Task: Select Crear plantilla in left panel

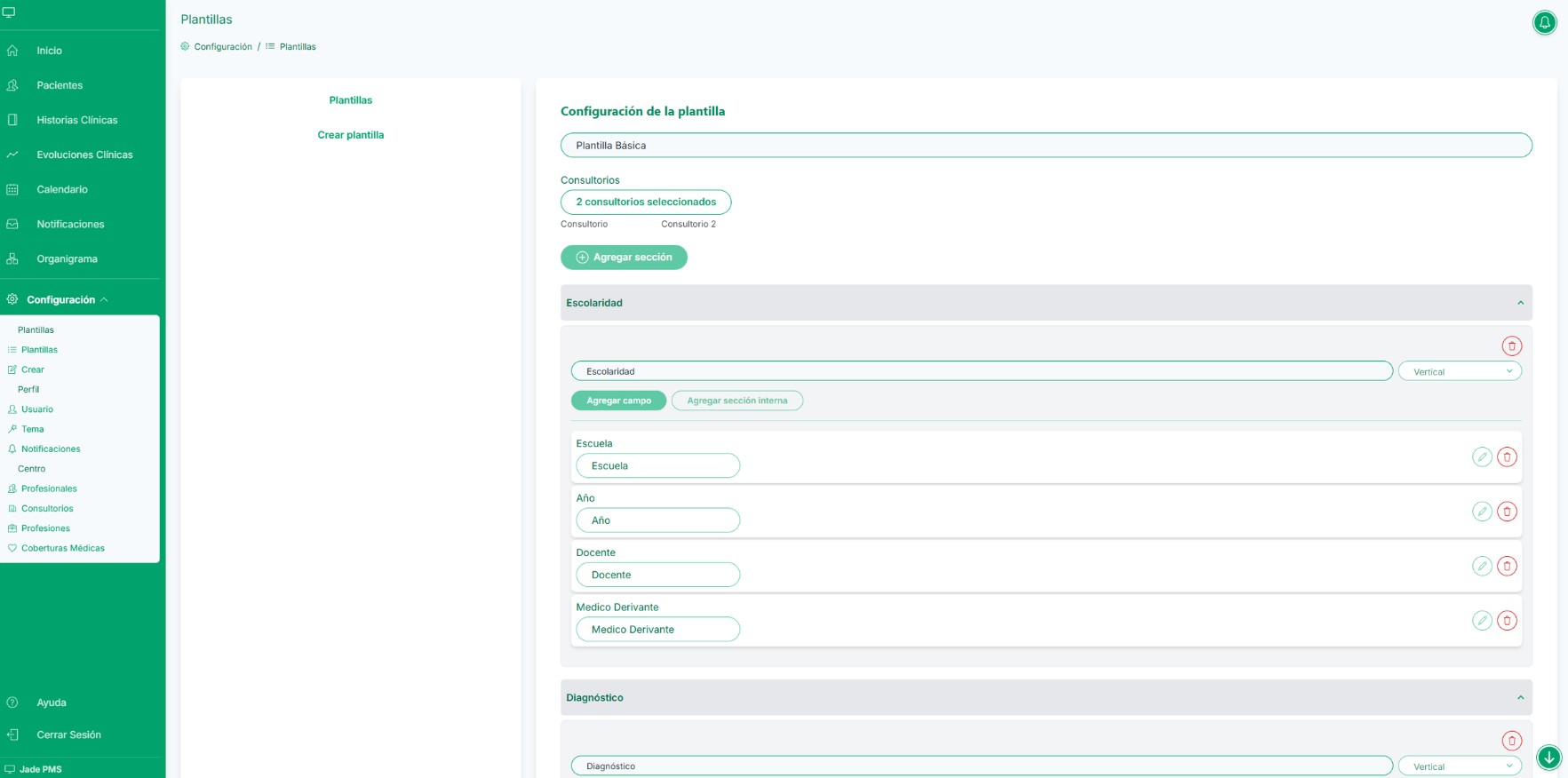Action: (351, 135)
